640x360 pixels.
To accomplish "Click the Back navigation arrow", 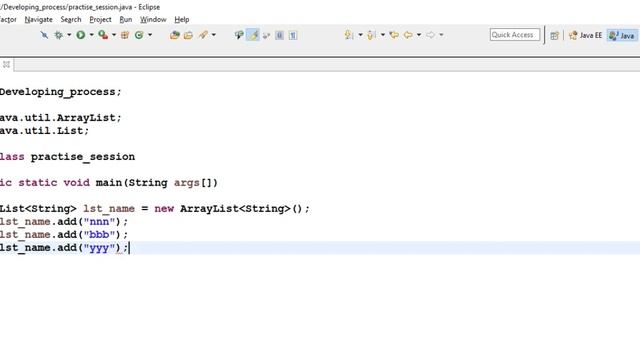I will [x=408, y=35].
